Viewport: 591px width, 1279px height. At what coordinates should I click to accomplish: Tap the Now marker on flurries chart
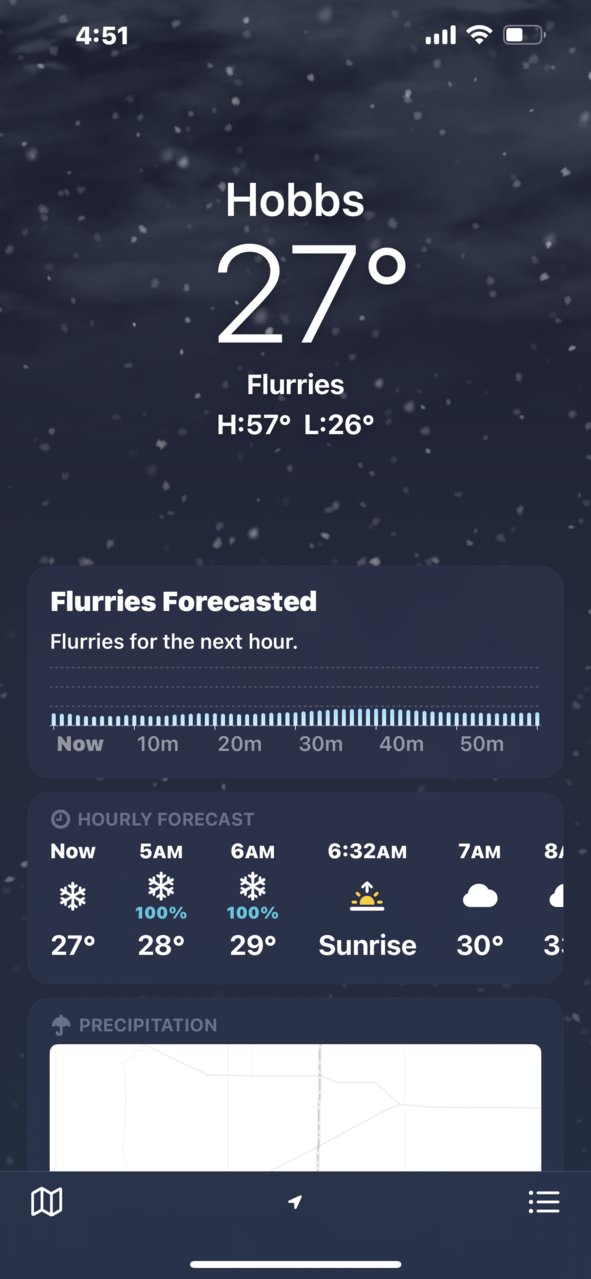[x=80, y=744]
